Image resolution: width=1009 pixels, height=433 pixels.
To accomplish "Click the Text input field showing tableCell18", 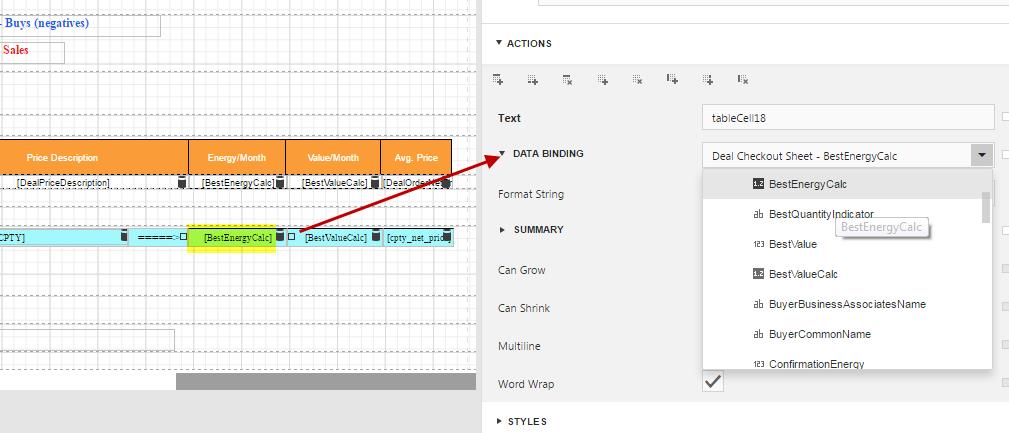I will coord(848,118).
